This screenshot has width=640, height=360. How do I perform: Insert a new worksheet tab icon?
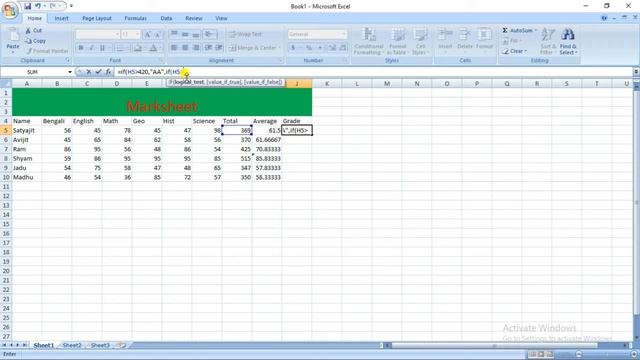121,345
